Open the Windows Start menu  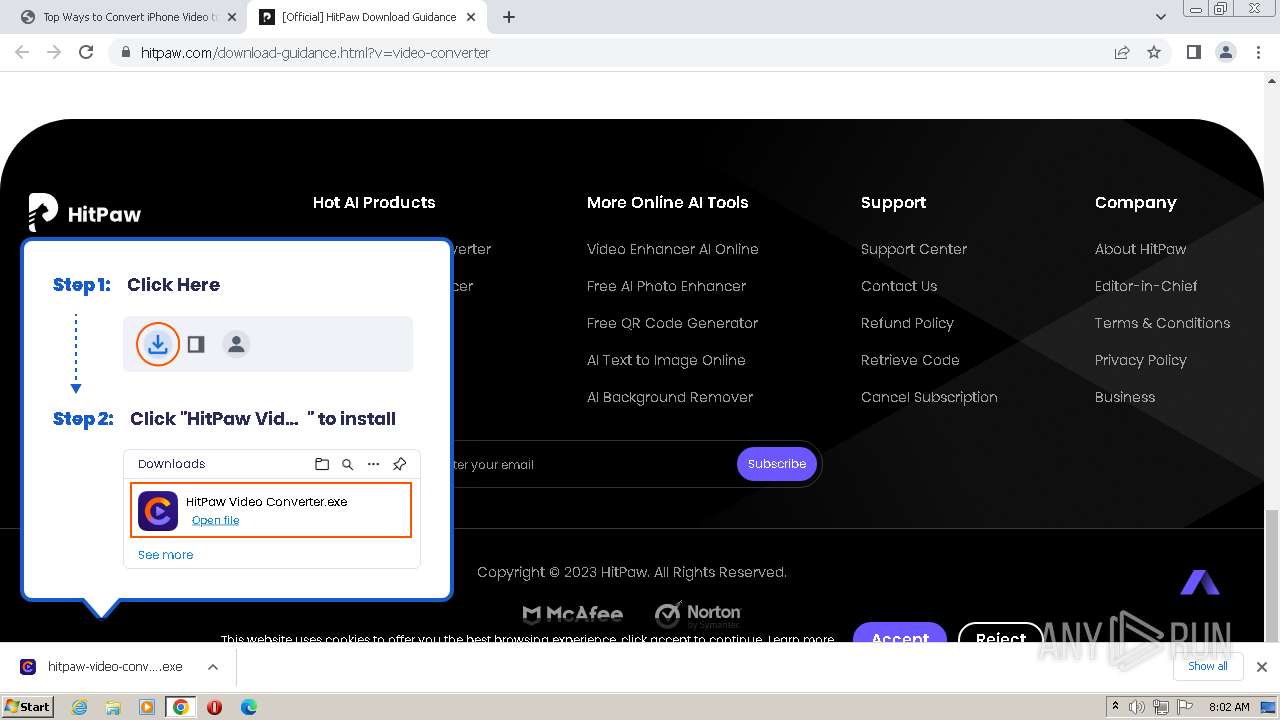point(27,707)
